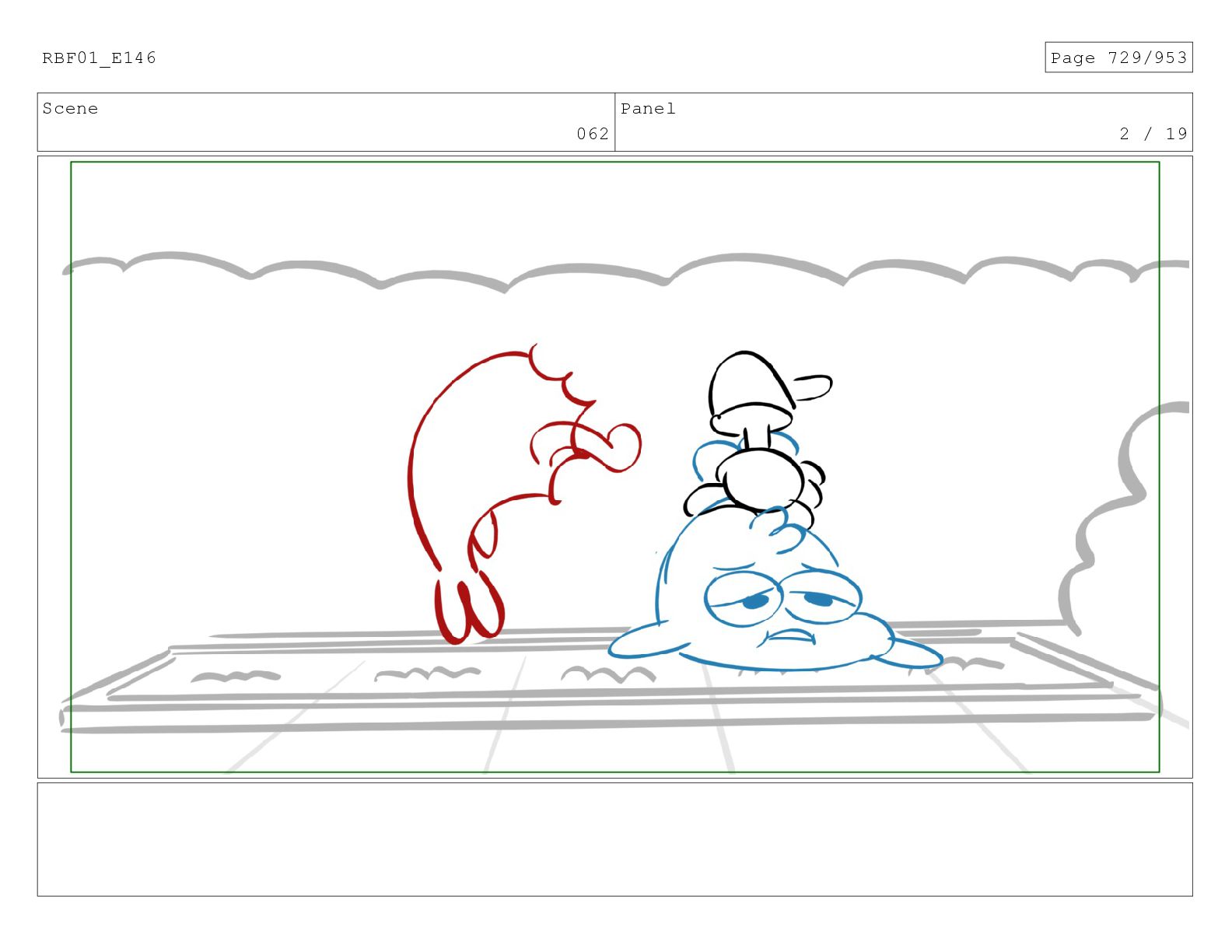Viewport: 1232px width, 952px height.
Task: Click the panel count 2 / 19
Action: pyautogui.click(x=1153, y=134)
